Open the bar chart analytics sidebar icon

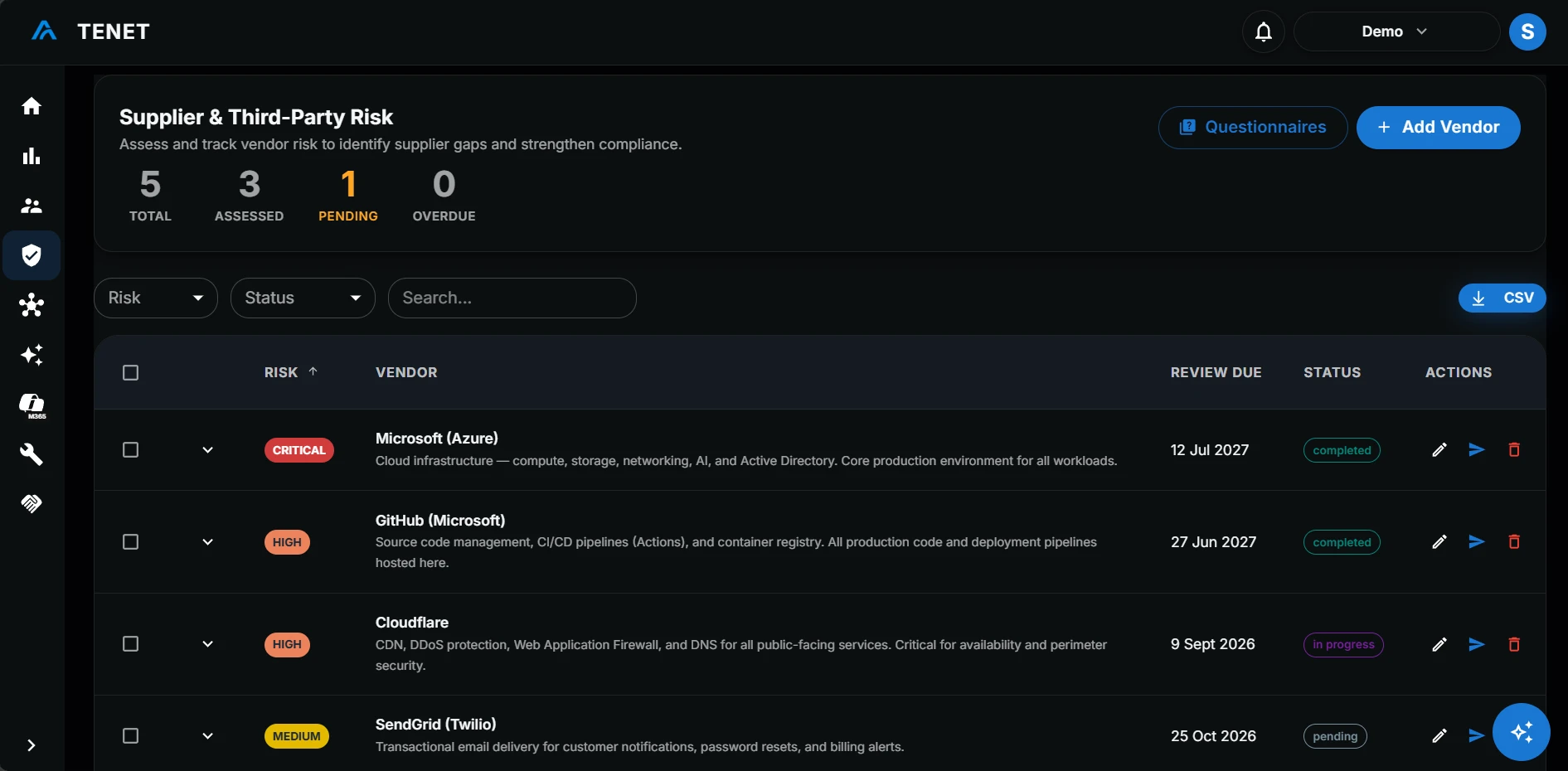(x=32, y=156)
